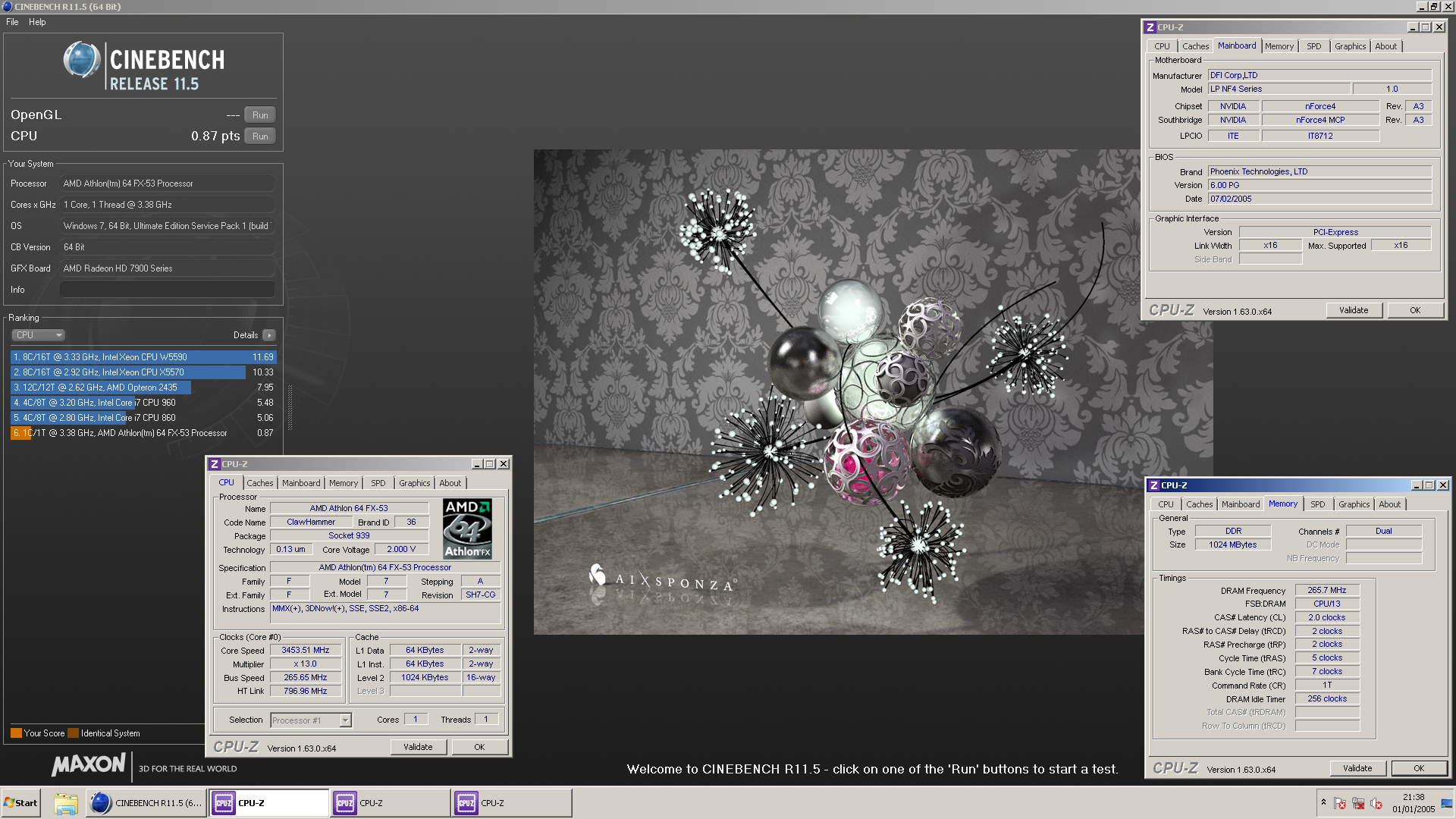This screenshot has width=1456, height=819.
Task: Open Windows Explorer from the taskbar
Action: (66, 803)
